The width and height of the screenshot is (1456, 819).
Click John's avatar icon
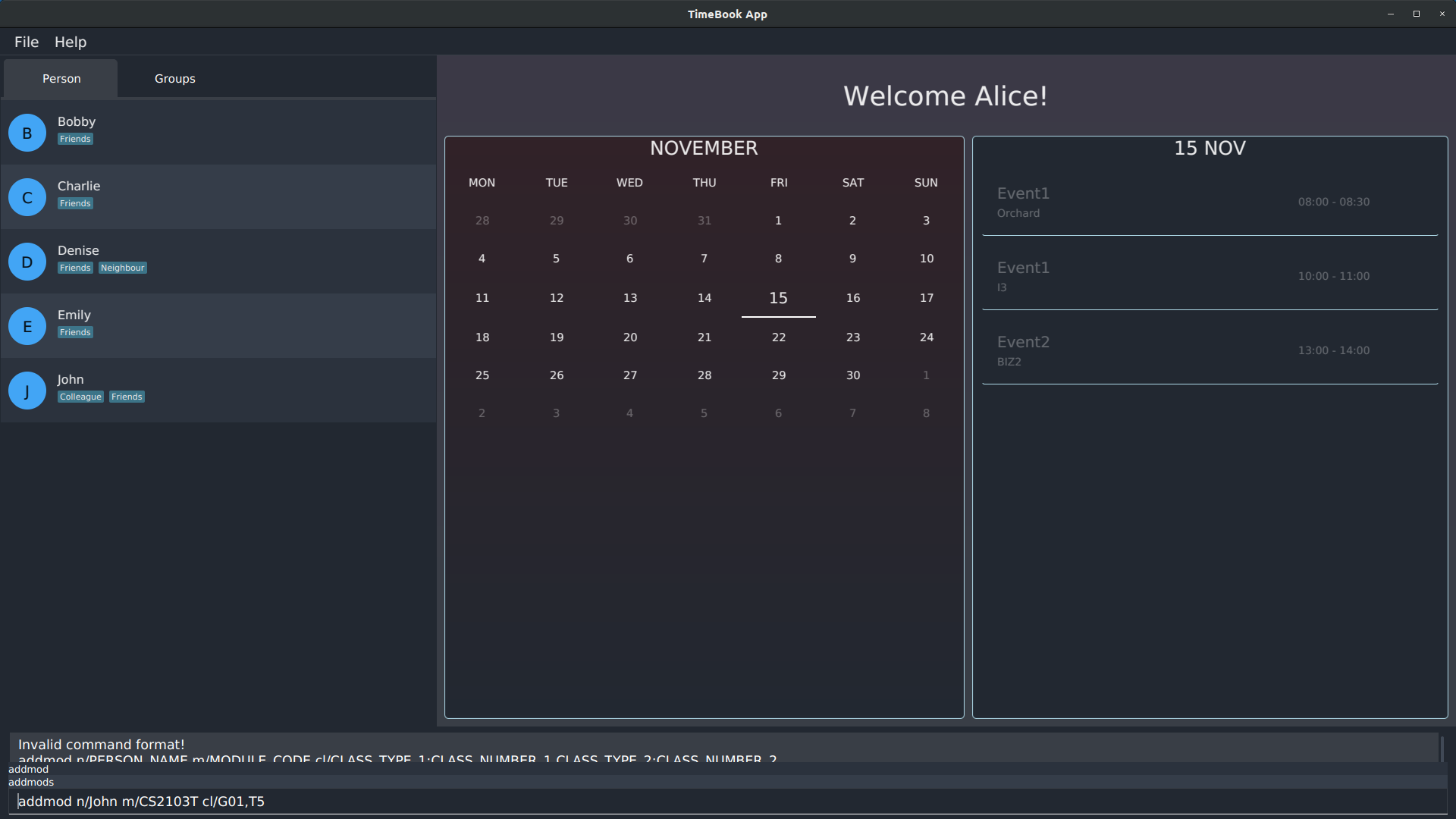(27, 391)
